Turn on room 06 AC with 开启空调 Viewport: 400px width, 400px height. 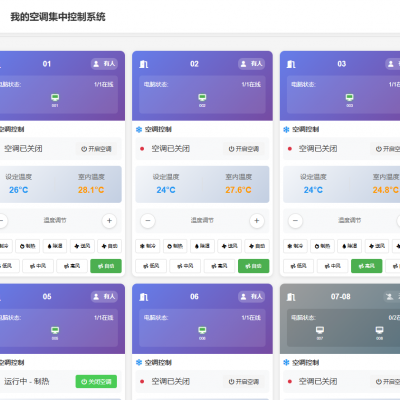pyautogui.click(x=244, y=382)
